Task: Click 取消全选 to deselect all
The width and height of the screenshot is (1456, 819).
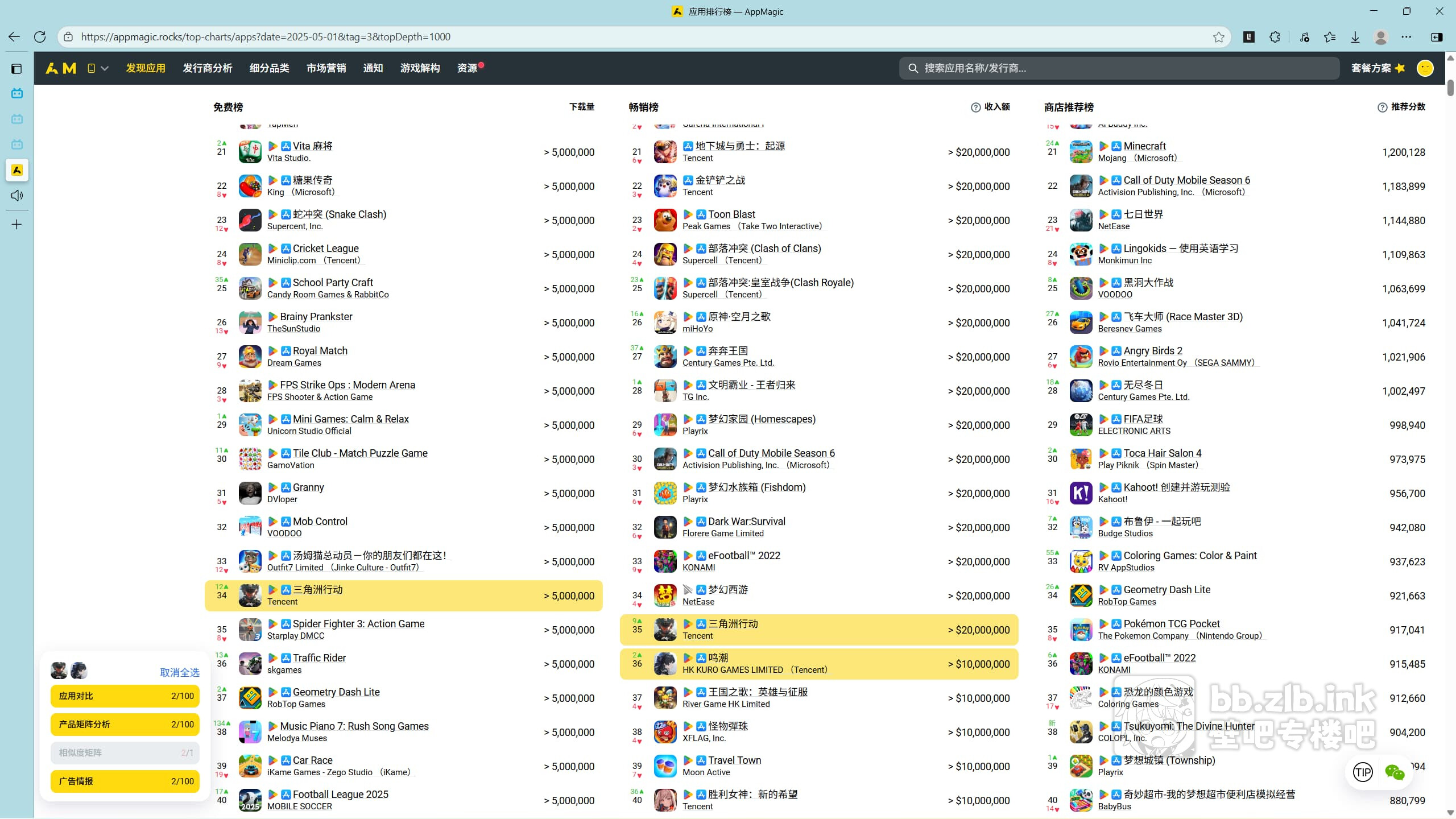Action: tap(179, 672)
